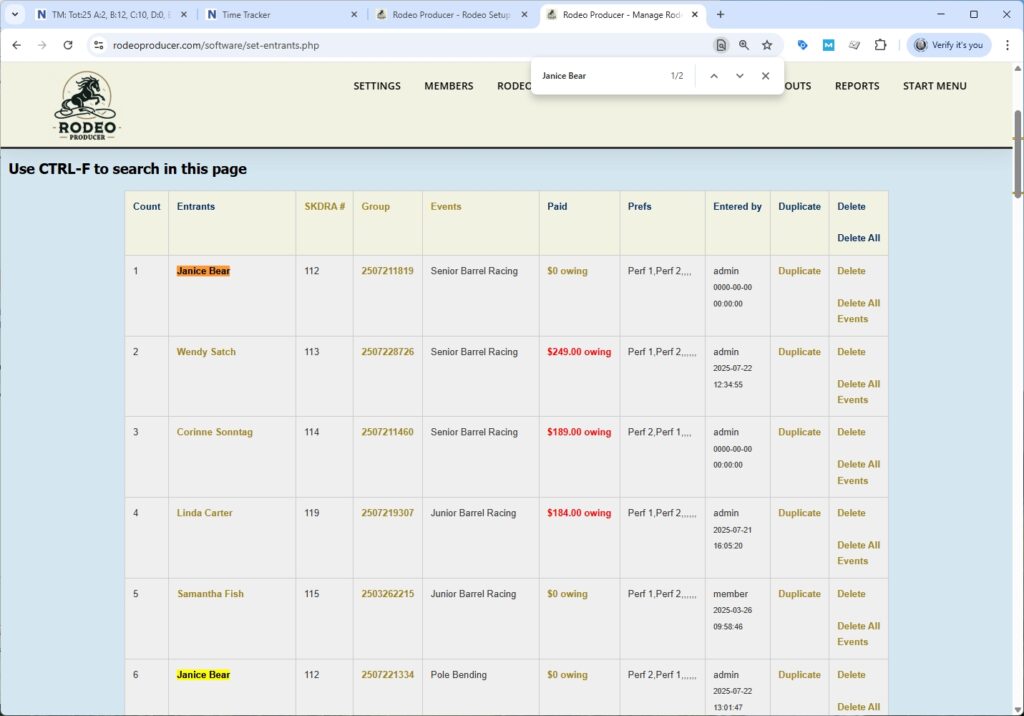This screenshot has width=1024, height=716.
Task: Reload the page with the refresh icon
Action: pyautogui.click(x=68, y=45)
